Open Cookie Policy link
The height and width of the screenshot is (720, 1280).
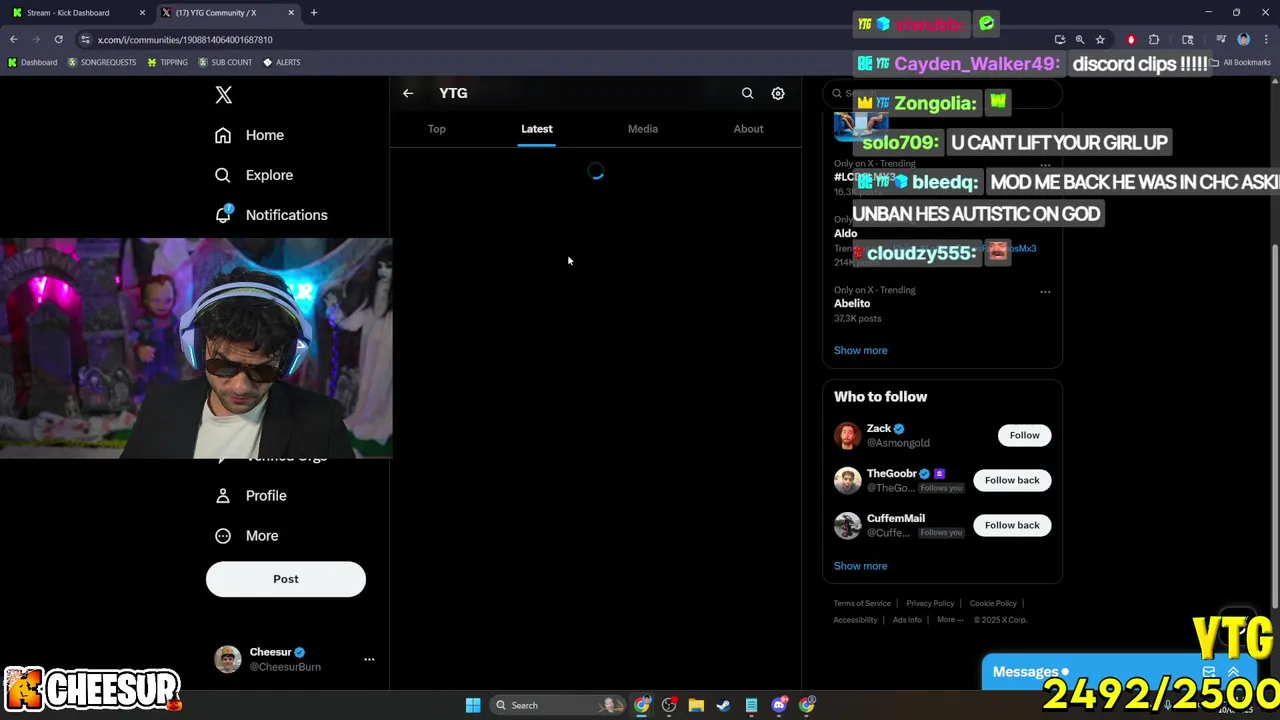click(993, 603)
